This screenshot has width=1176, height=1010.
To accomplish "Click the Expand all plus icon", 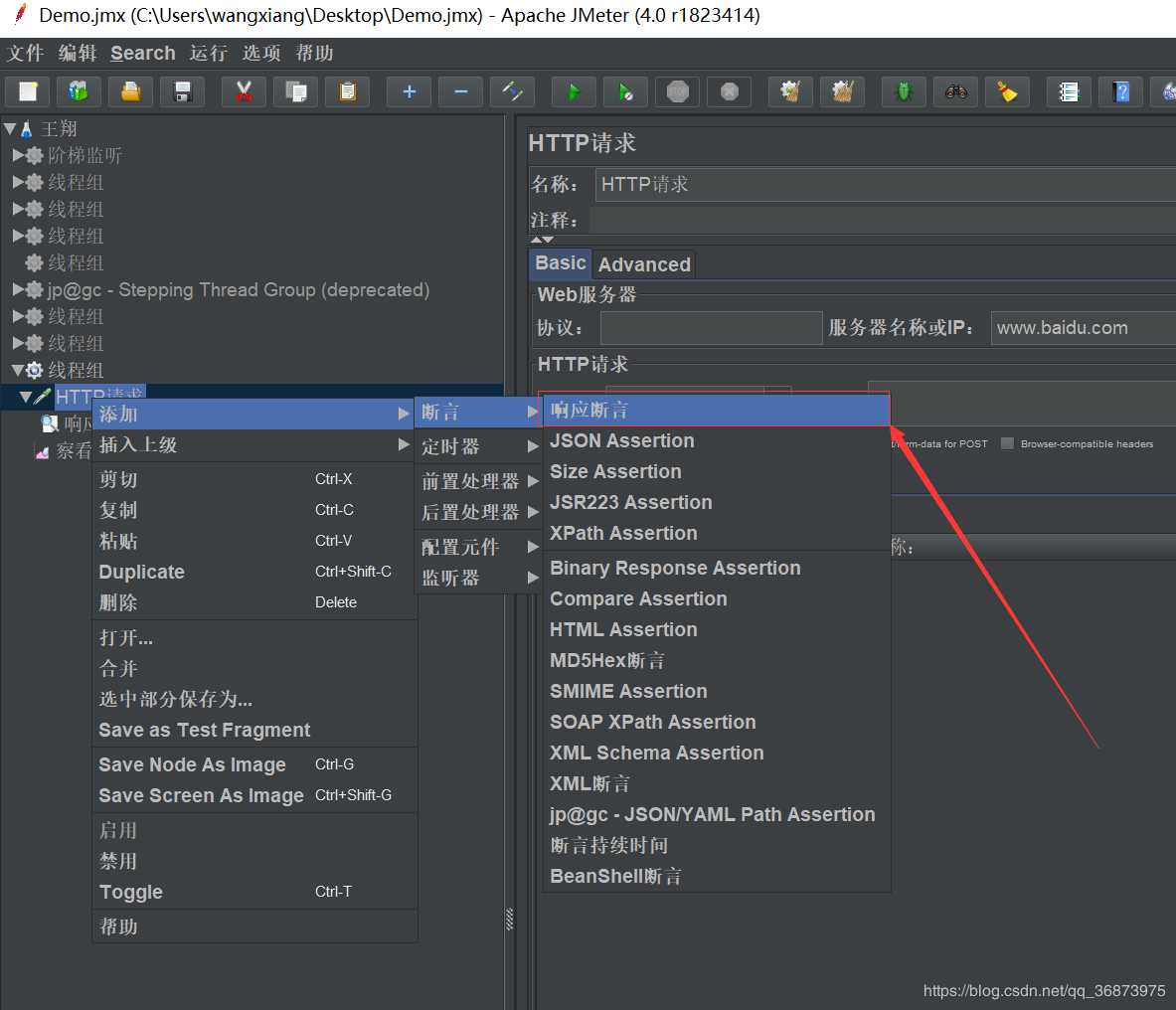I will (409, 92).
